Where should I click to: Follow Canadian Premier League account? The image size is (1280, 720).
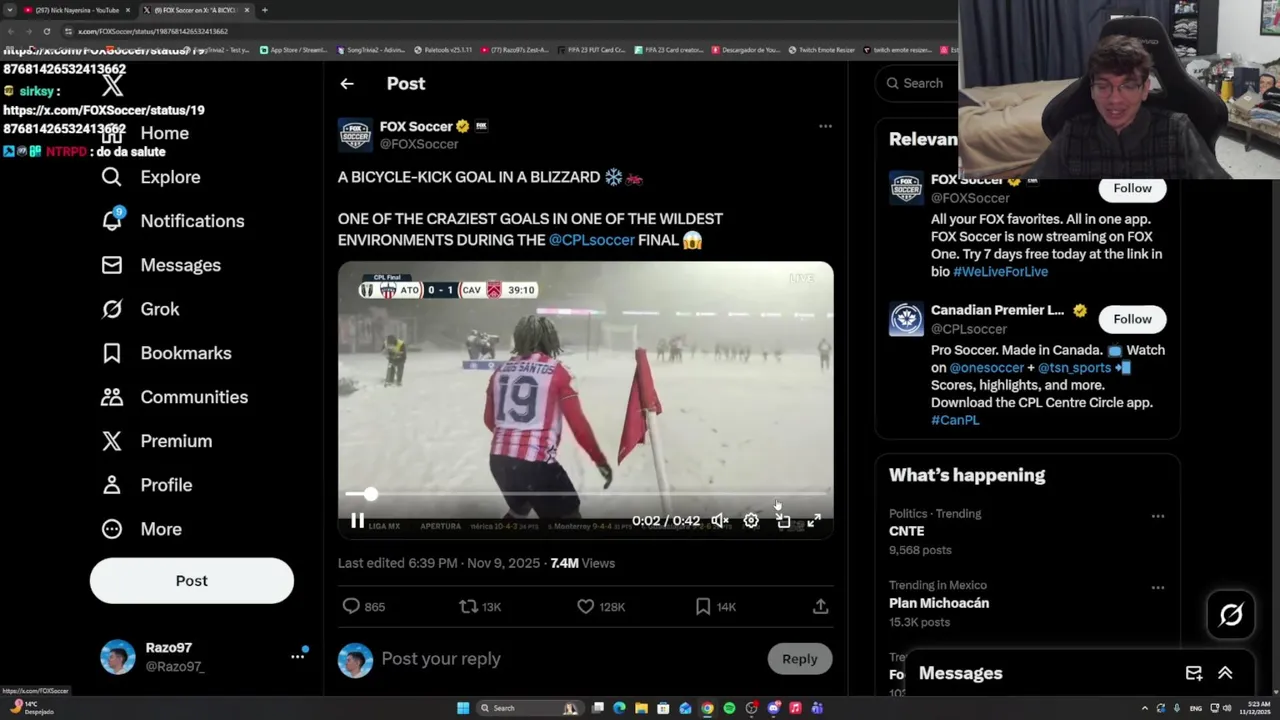click(1132, 319)
